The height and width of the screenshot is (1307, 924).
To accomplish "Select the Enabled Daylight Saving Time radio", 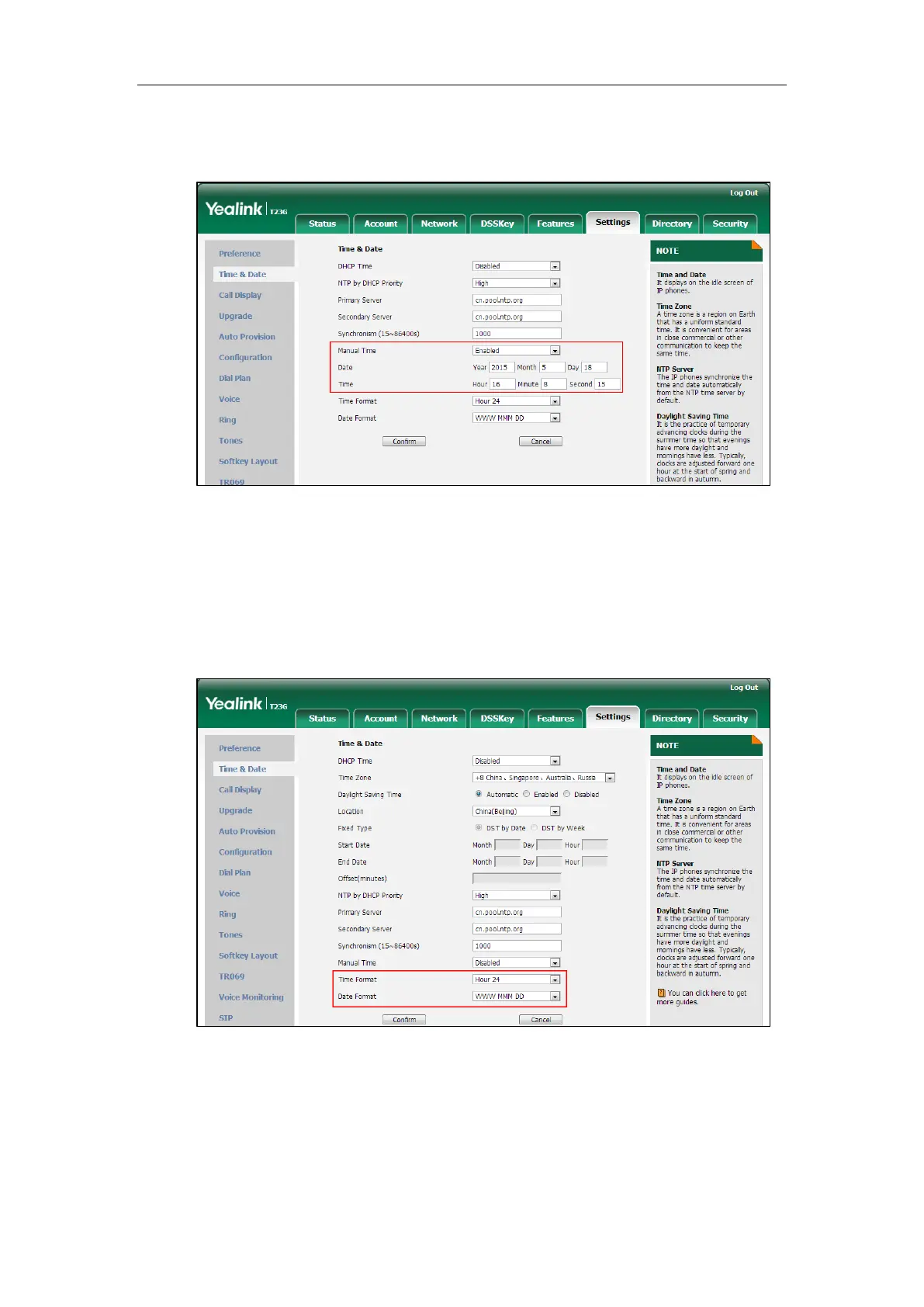I will coord(526,794).
